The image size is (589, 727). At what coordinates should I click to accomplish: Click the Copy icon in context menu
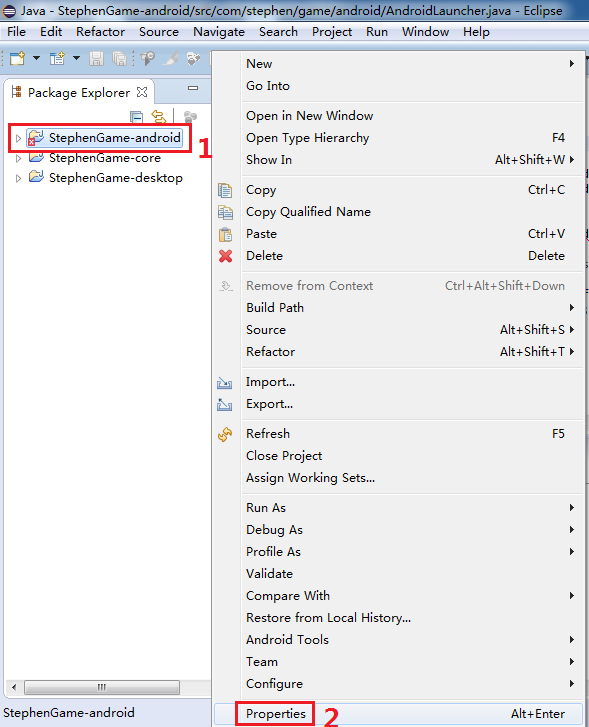(x=225, y=190)
